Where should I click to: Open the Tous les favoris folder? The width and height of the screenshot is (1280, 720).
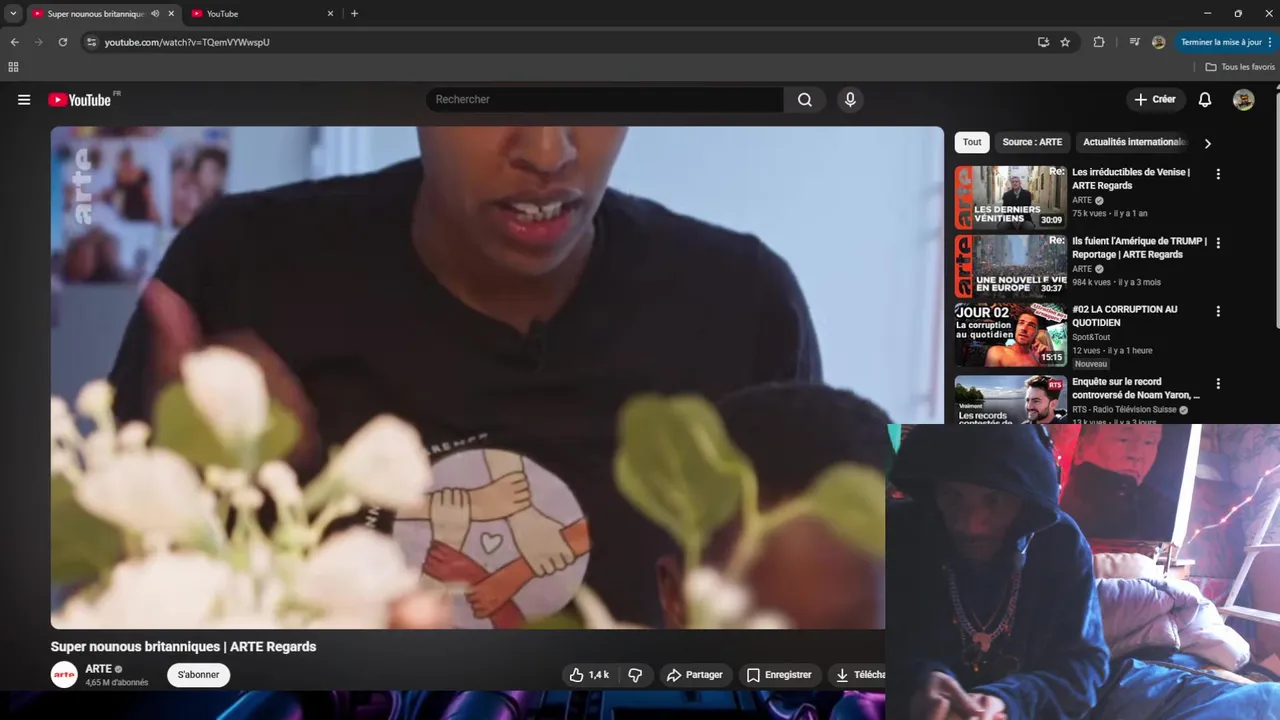pos(1240,67)
